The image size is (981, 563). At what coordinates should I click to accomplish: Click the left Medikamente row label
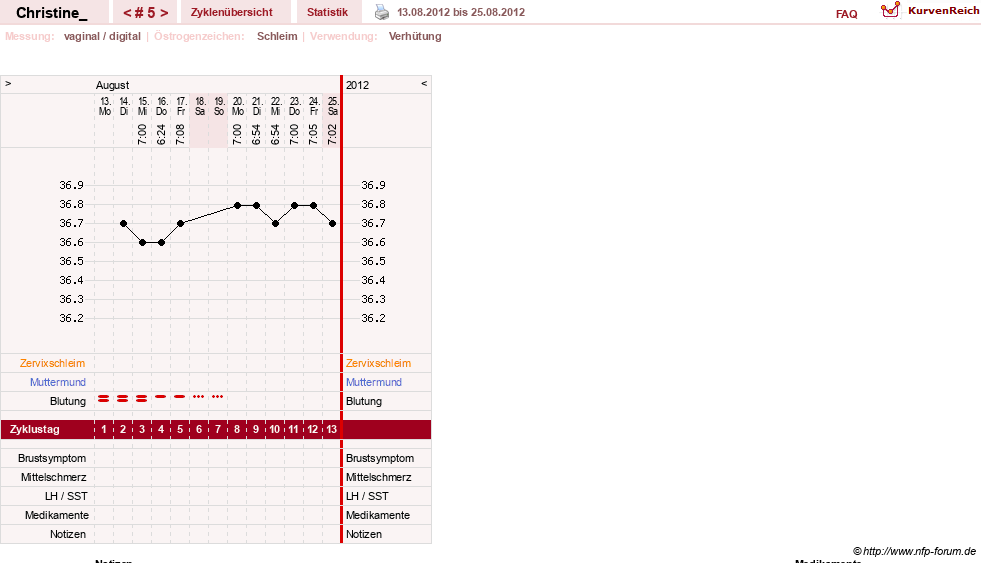(x=57, y=515)
